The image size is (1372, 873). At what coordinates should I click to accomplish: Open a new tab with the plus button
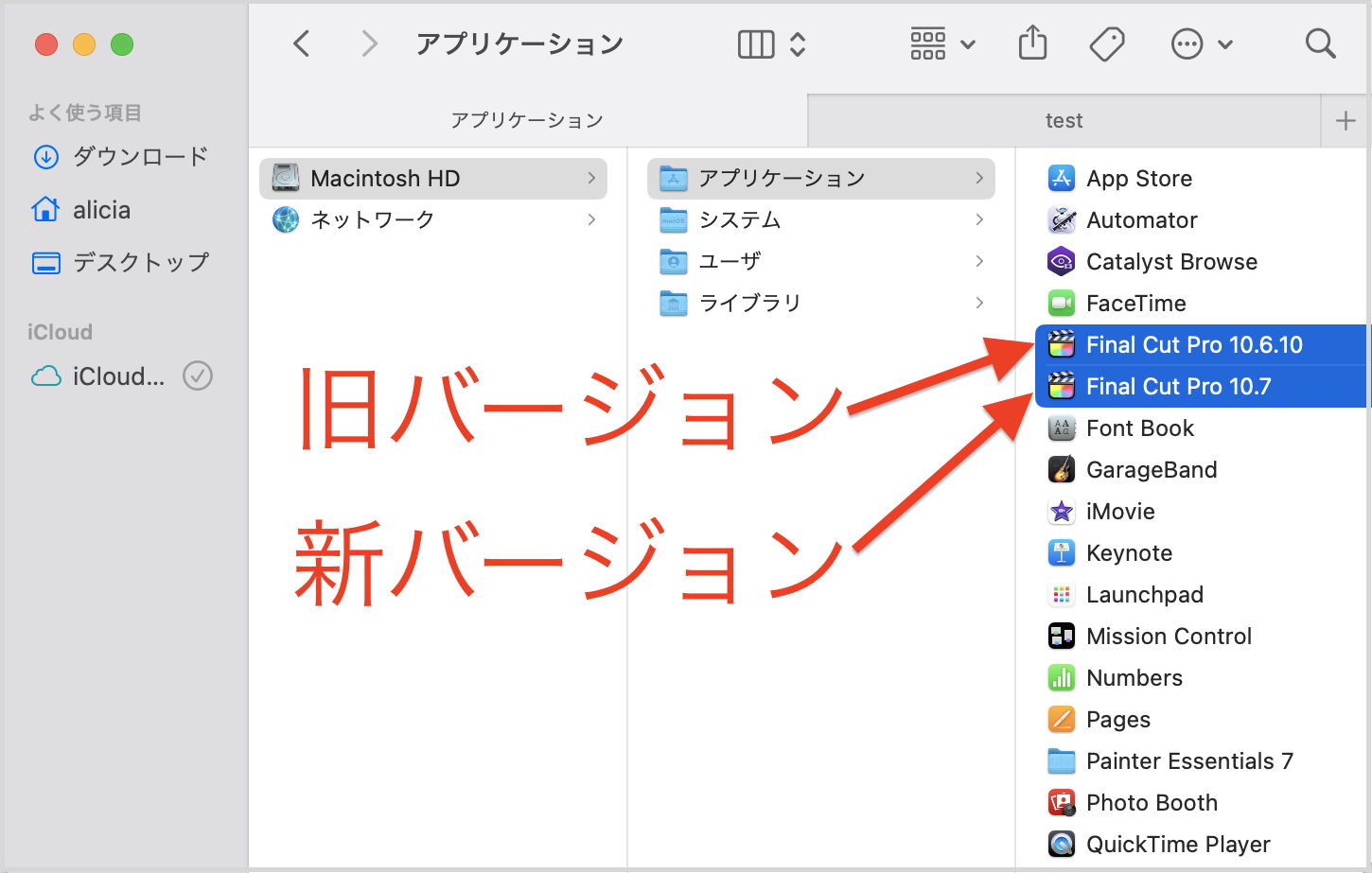[1345, 120]
